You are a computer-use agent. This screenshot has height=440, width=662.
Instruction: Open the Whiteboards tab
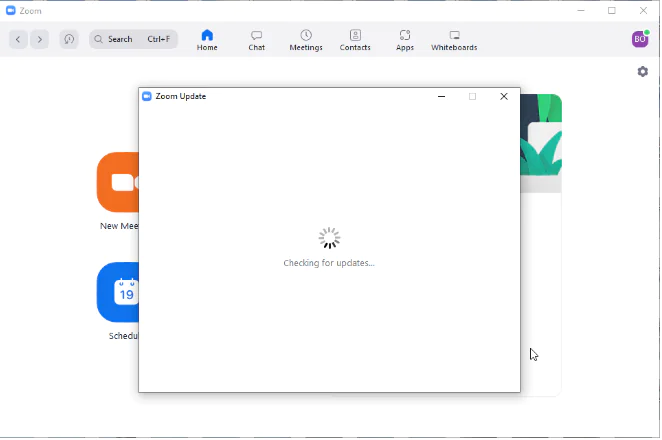pos(454,40)
